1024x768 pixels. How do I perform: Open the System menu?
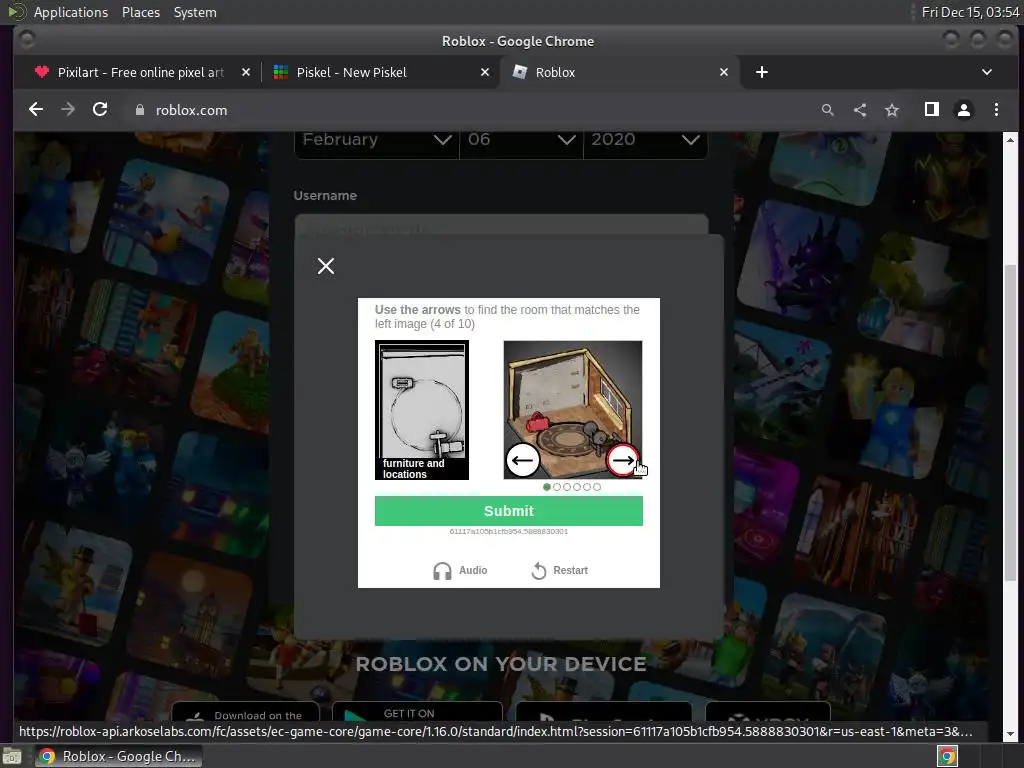(x=195, y=12)
